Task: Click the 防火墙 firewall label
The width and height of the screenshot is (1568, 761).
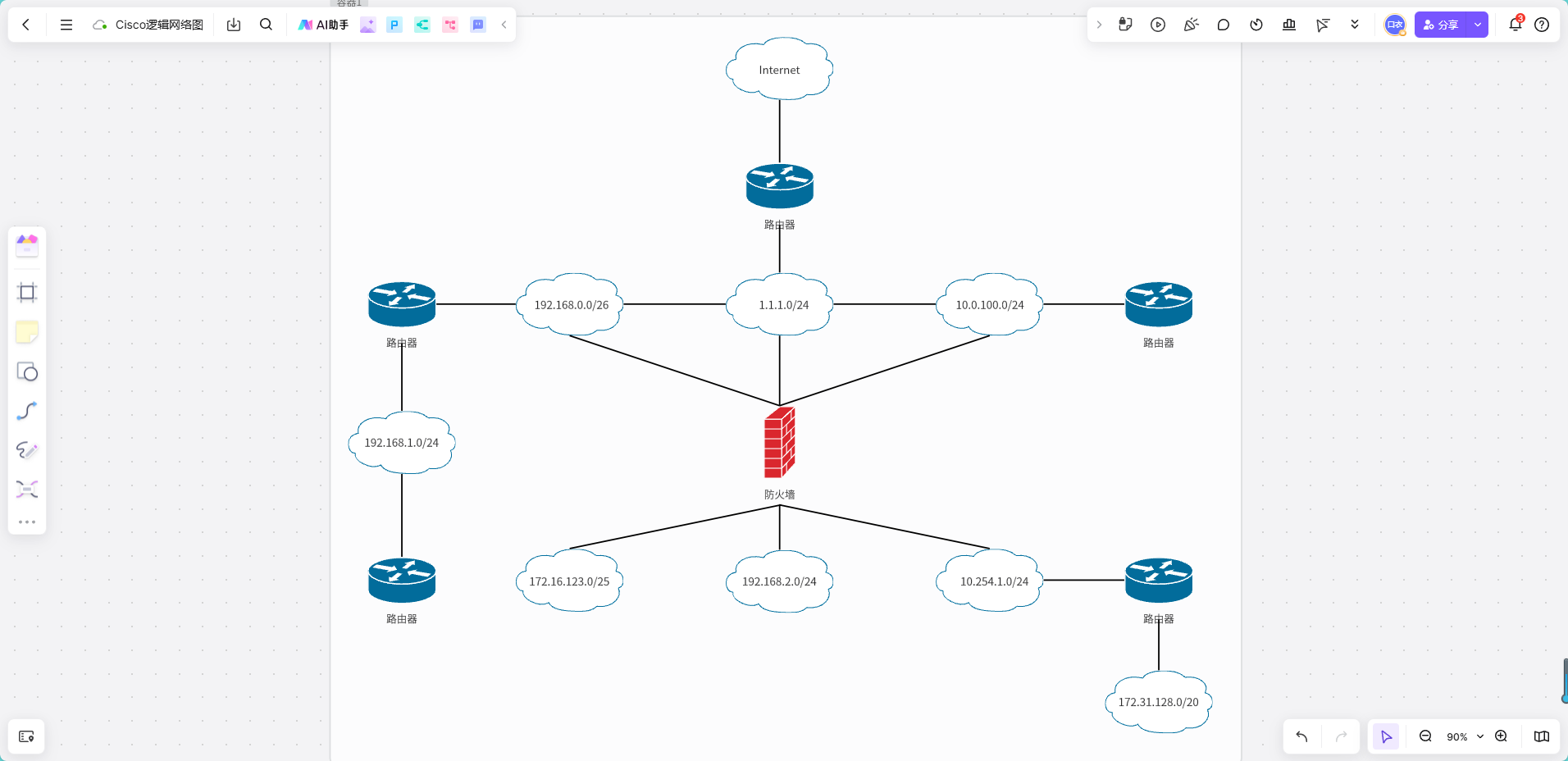Action: (x=780, y=494)
